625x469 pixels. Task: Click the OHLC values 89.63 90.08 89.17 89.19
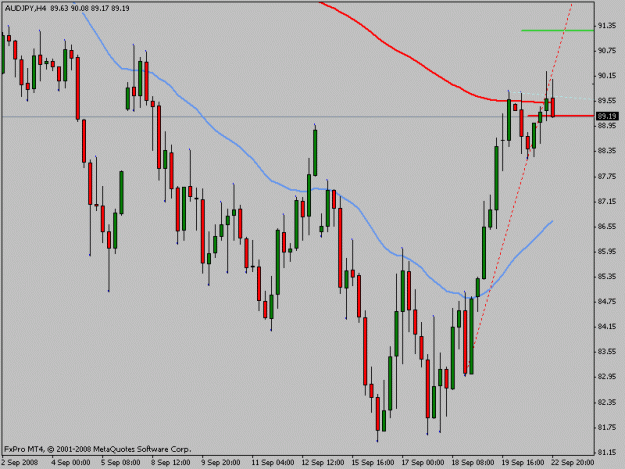pos(90,8)
